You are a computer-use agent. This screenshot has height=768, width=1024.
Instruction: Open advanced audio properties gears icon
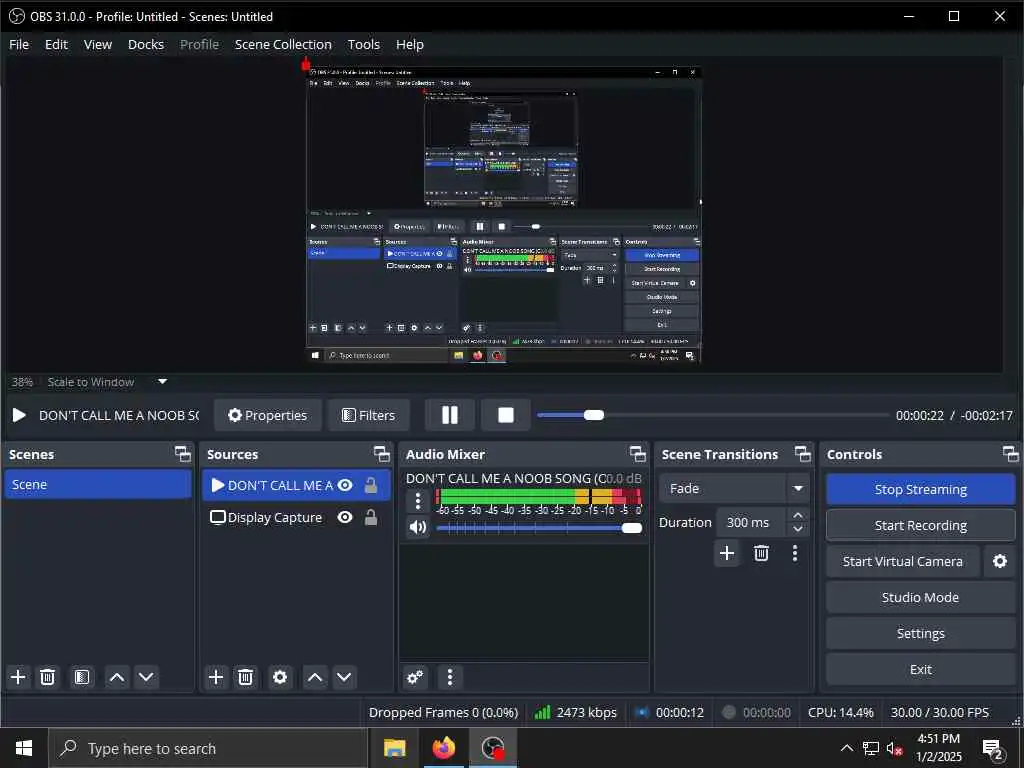415,677
